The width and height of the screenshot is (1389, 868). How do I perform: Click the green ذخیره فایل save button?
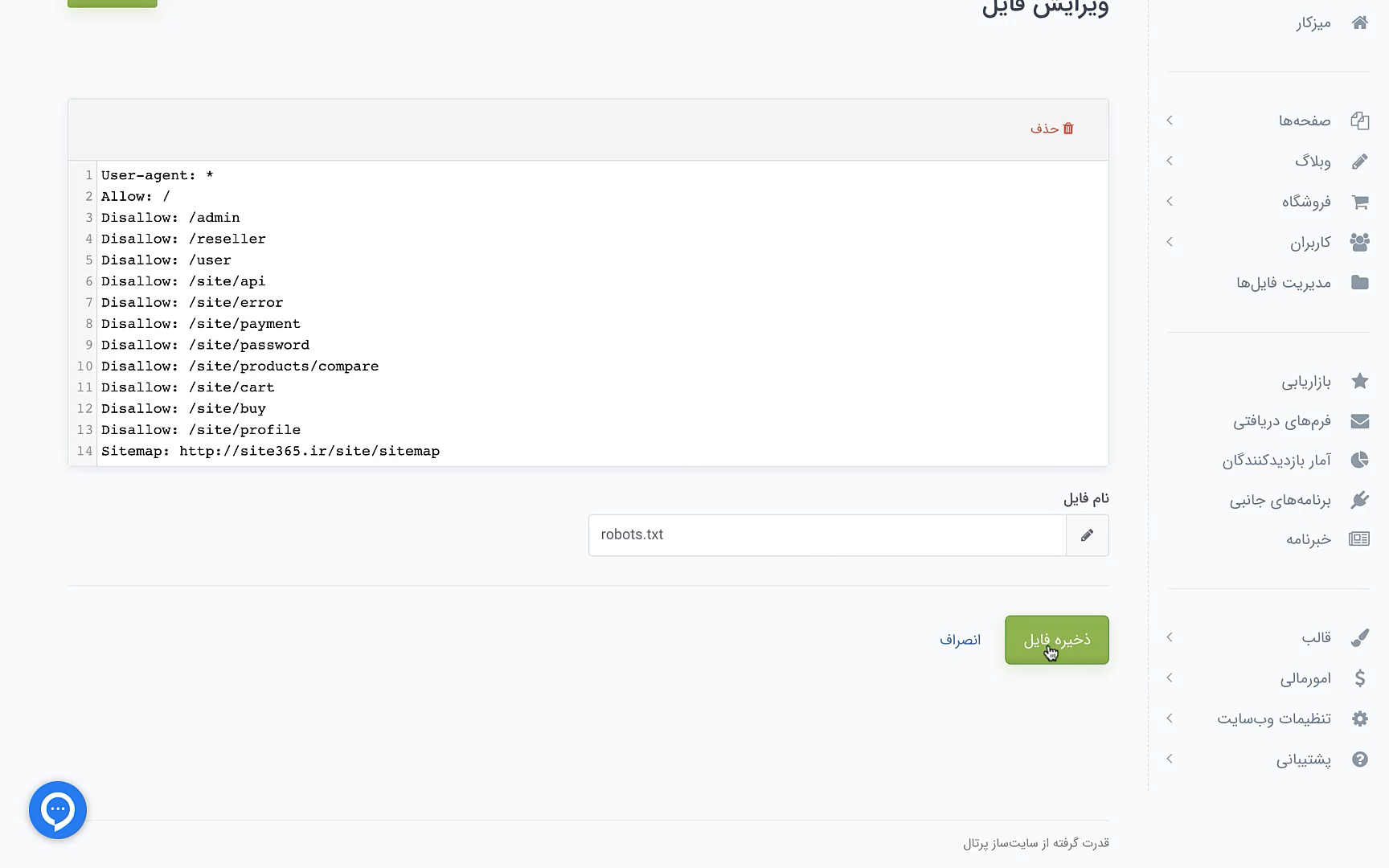(1056, 640)
